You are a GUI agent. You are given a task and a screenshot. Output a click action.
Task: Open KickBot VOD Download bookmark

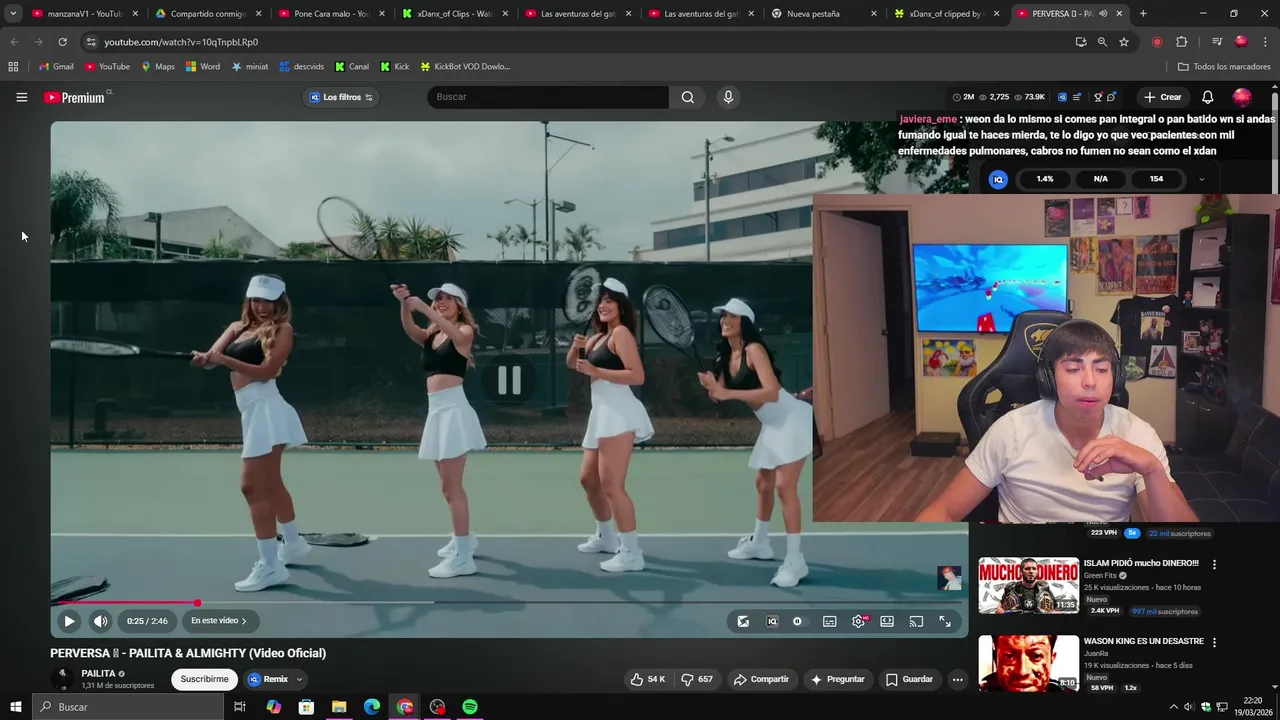[x=465, y=67]
